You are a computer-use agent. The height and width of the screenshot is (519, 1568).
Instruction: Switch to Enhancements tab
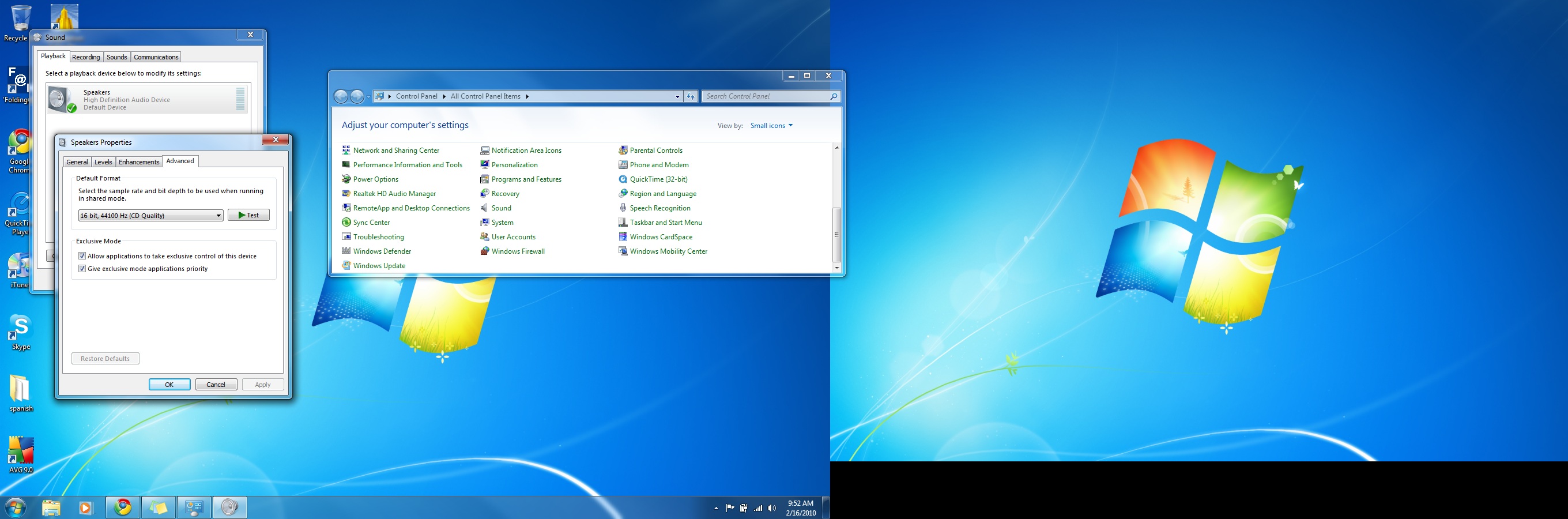[x=139, y=162]
